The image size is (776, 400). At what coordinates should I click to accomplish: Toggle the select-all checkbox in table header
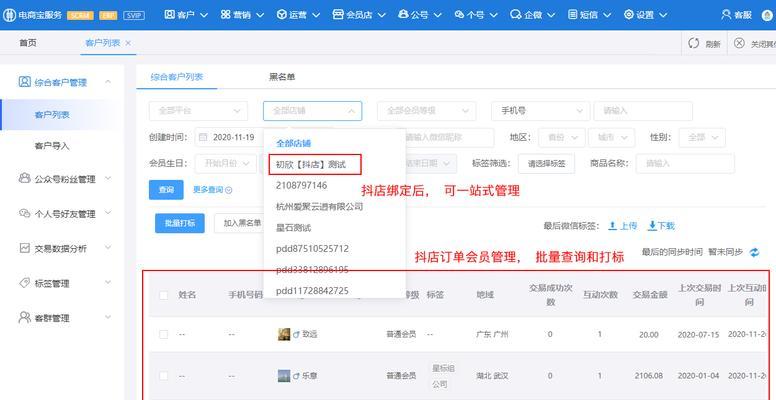click(x=163, y=296)
